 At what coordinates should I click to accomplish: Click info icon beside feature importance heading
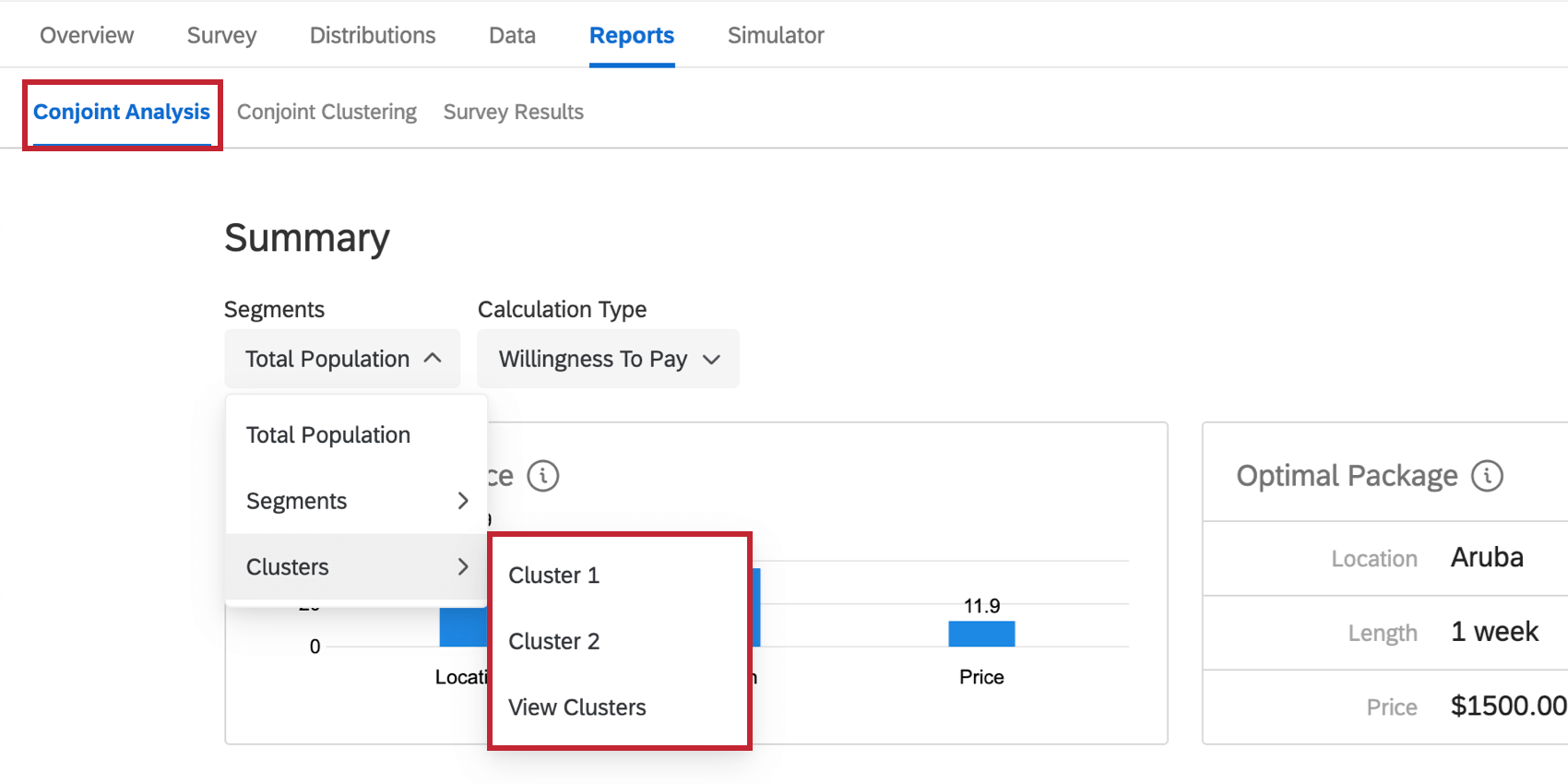pyautogui.click(x=543, y=476)
